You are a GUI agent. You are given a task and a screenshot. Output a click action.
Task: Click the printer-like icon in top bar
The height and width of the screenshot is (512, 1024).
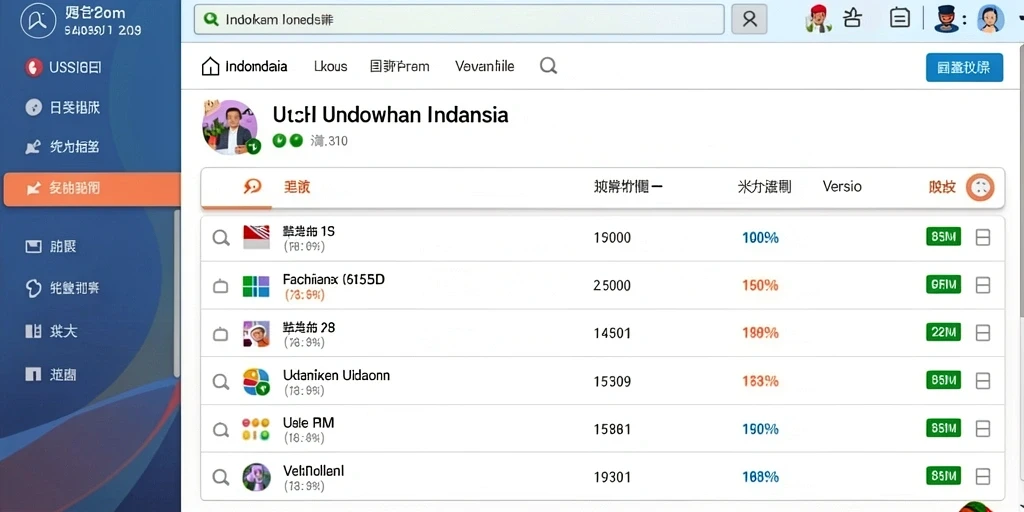852,18
